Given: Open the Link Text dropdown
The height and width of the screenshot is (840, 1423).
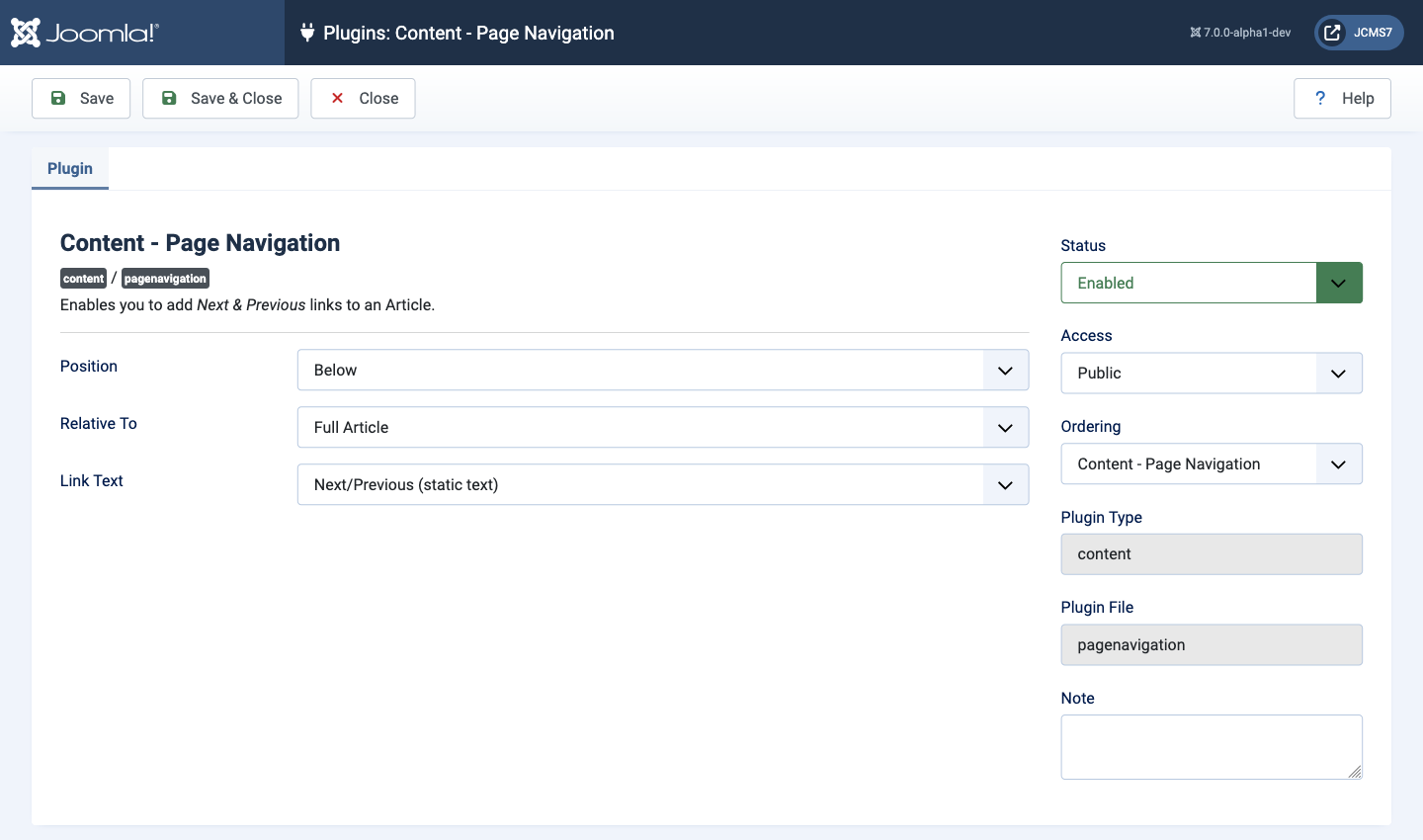Looking at the screenshot, I should click(663, 485).
